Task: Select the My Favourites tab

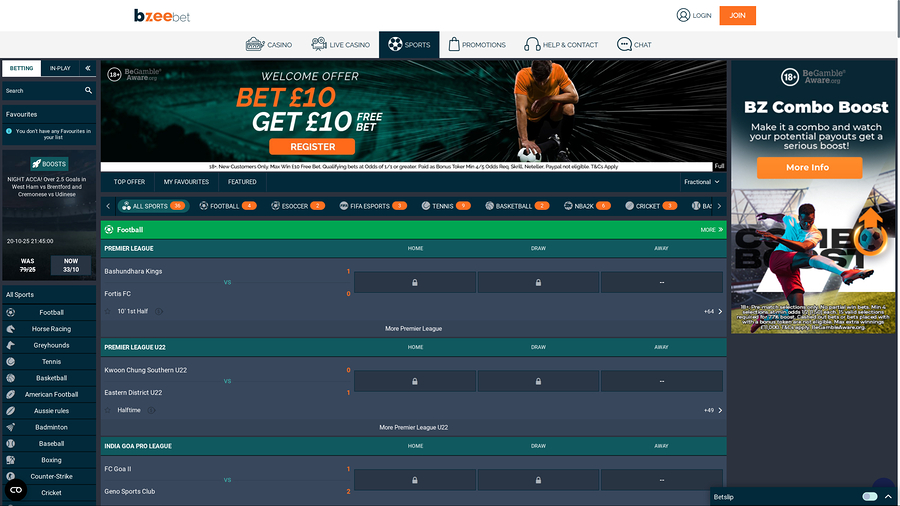Action: pos(186,182)
